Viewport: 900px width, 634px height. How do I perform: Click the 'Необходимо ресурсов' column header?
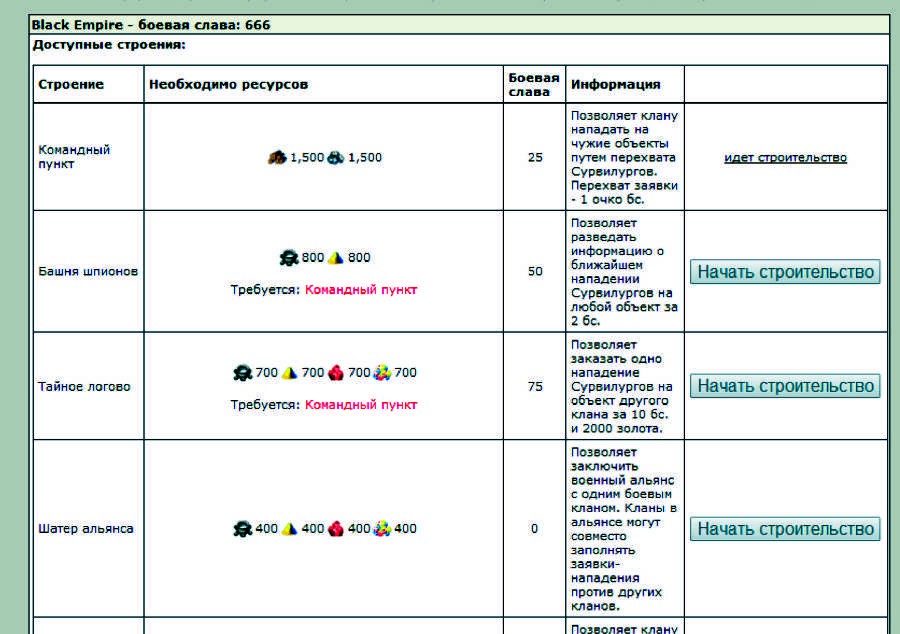[228, 84]
